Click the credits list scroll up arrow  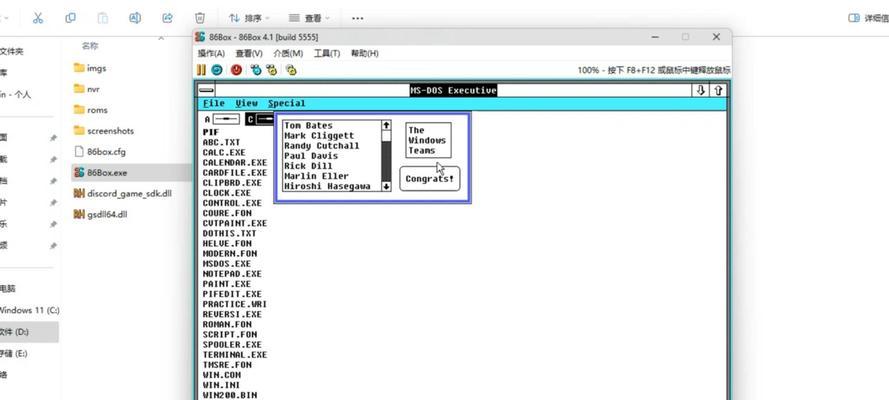point(386,125)
